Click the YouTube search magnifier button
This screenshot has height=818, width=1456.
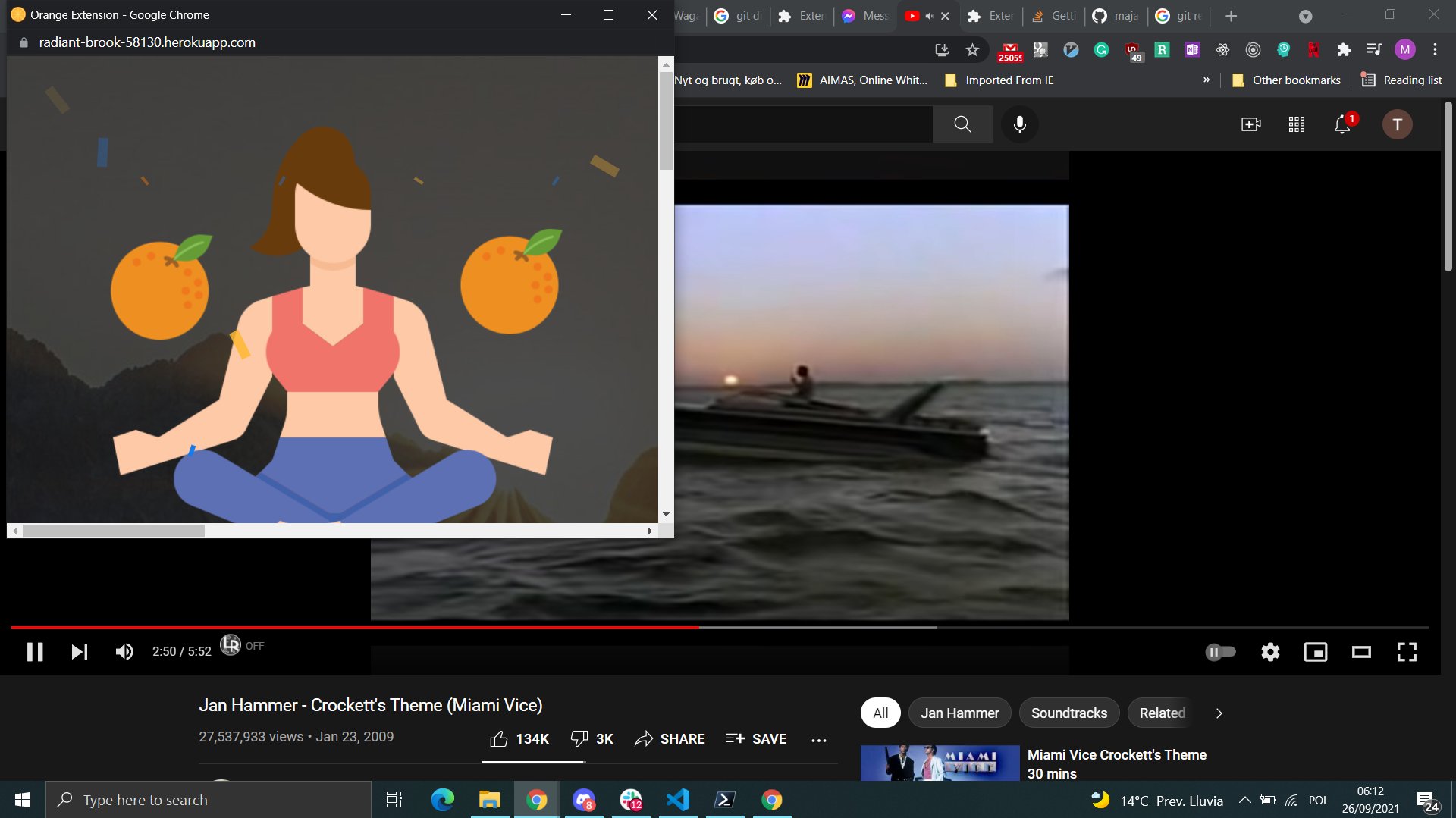962,124
